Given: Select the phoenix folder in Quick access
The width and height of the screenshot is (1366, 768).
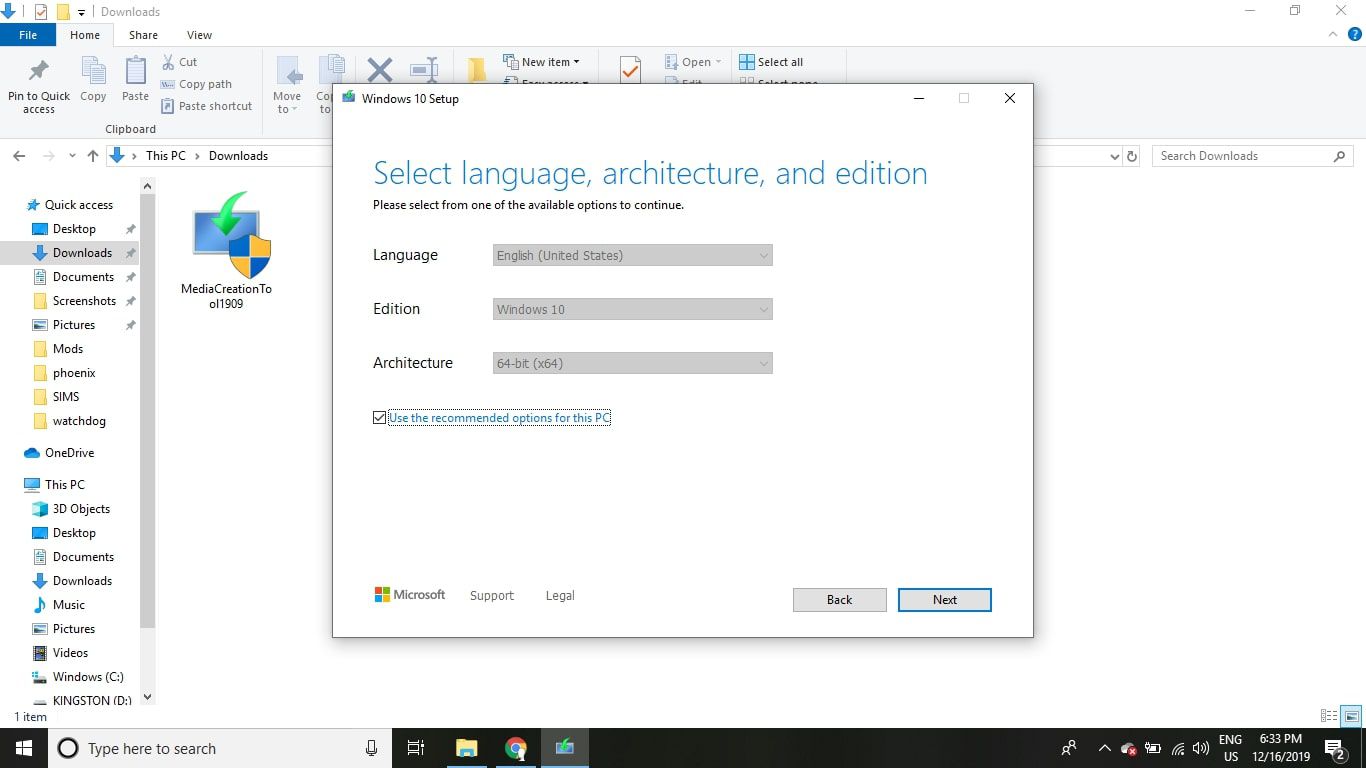Looking at the screenshot, I should 74,373.
